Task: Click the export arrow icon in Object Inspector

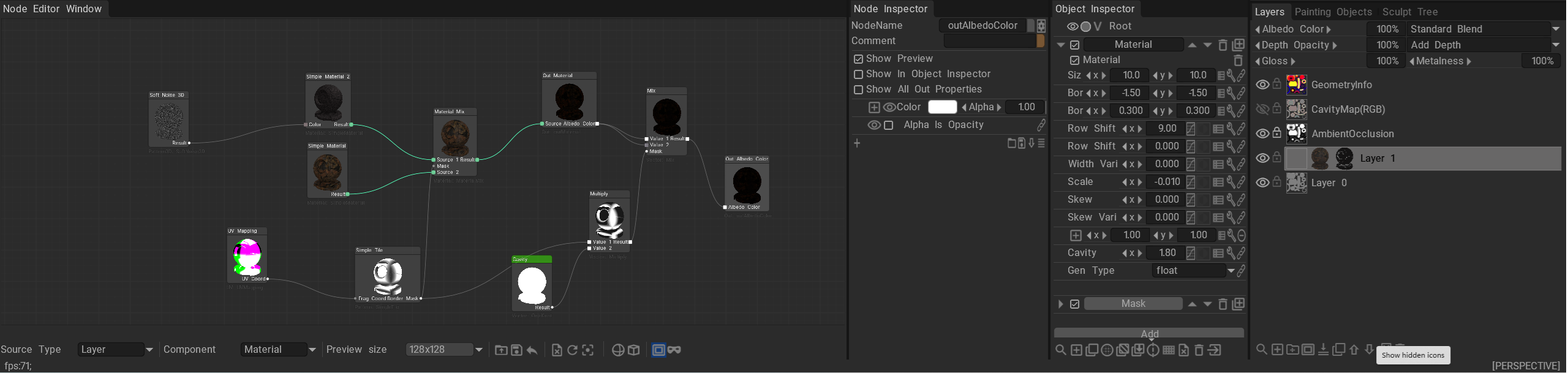Action: [x=1215, y=350]
